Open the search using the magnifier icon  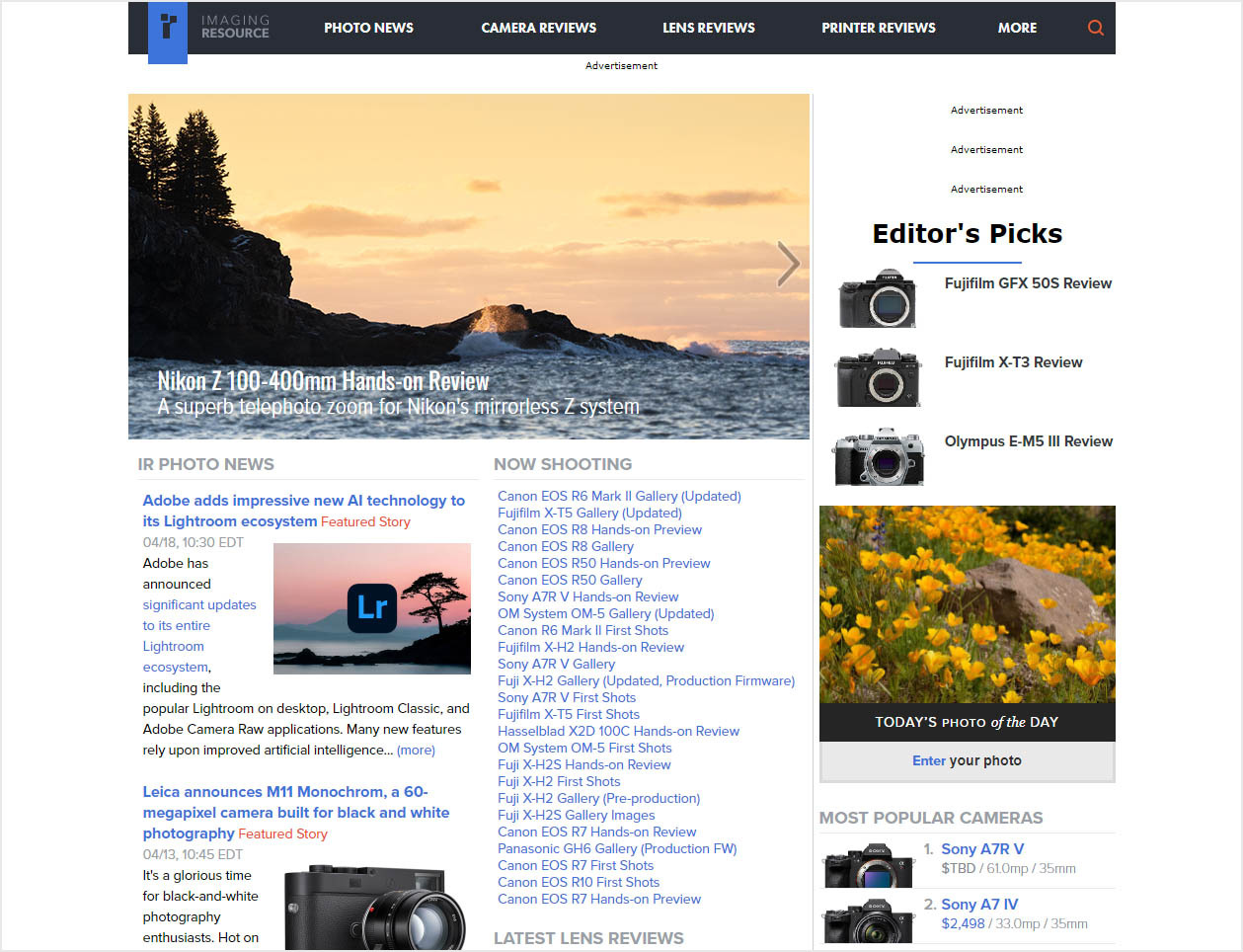(1095, 28)
